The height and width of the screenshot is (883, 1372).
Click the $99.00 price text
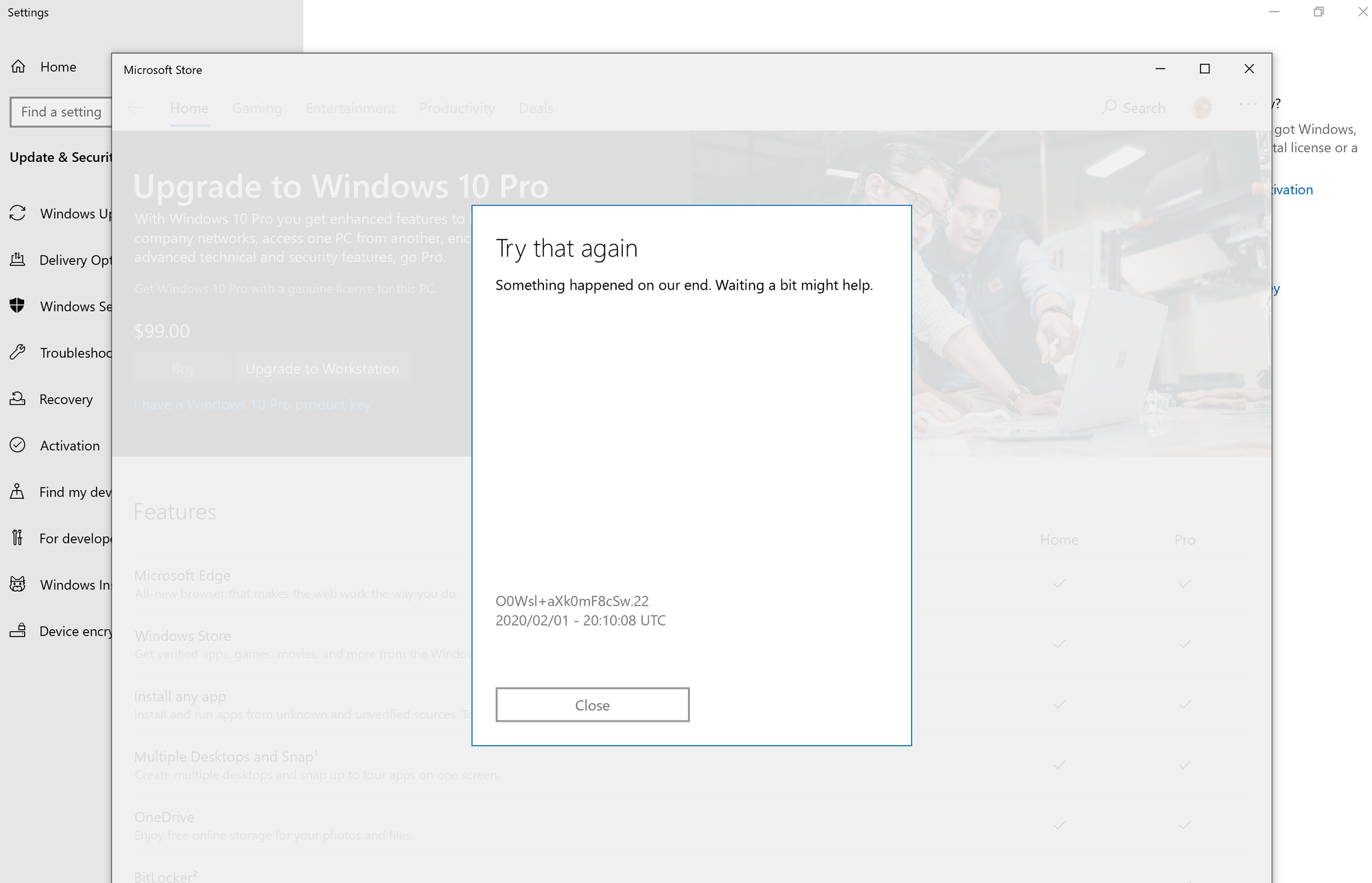(x=162, y=331)
